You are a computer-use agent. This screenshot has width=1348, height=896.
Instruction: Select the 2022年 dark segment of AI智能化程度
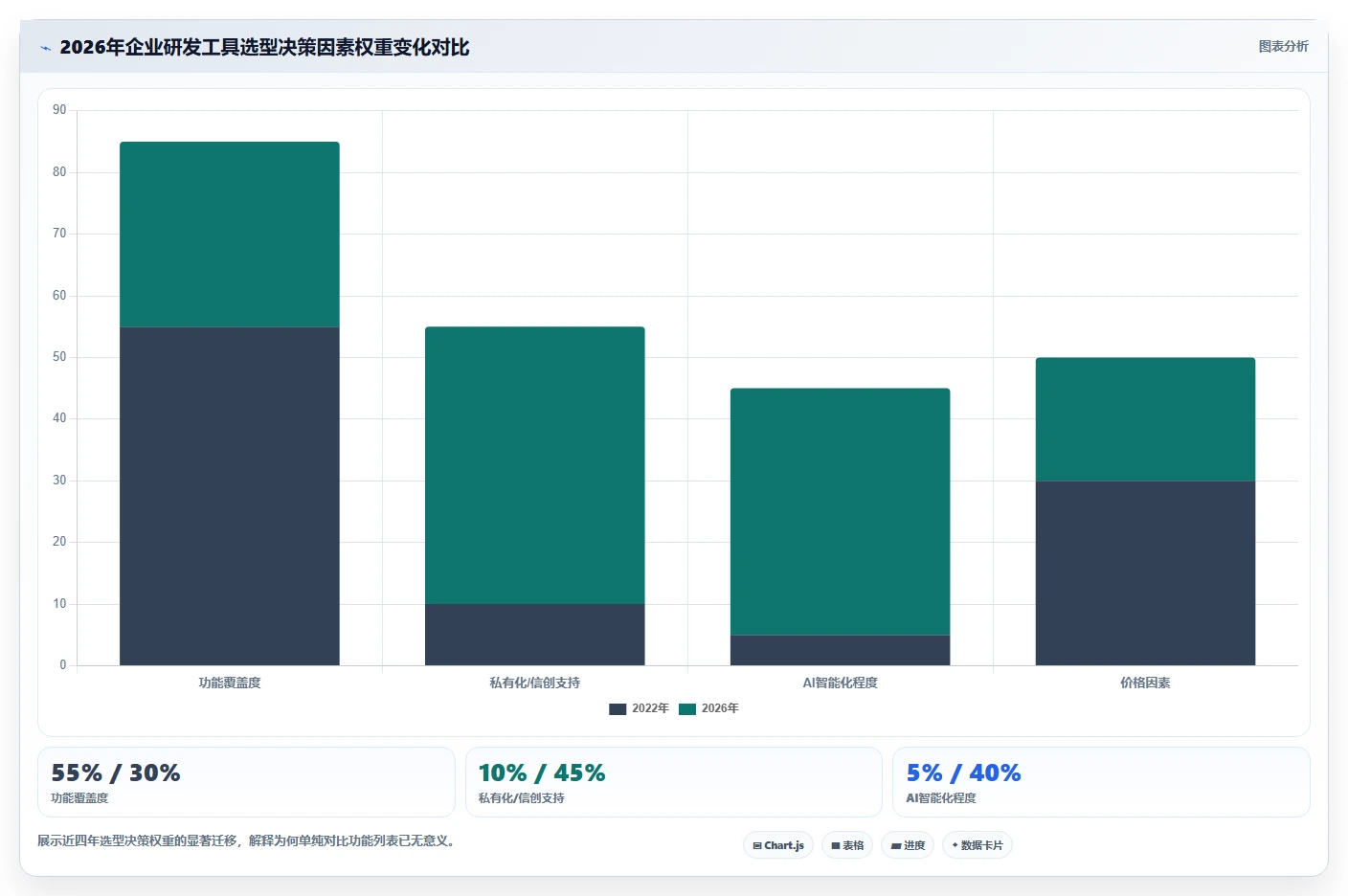point(841,650)
